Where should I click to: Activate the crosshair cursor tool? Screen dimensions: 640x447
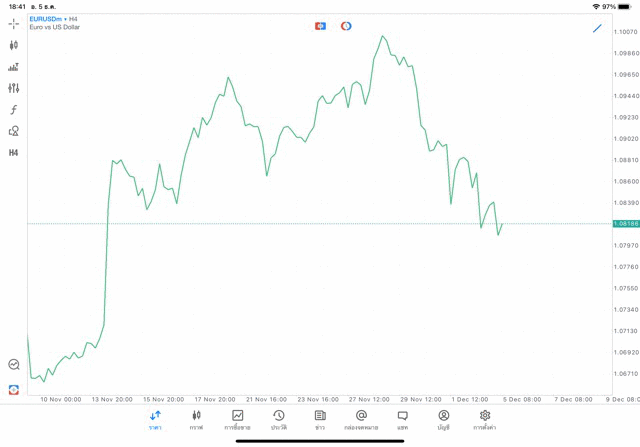point(14,23)
